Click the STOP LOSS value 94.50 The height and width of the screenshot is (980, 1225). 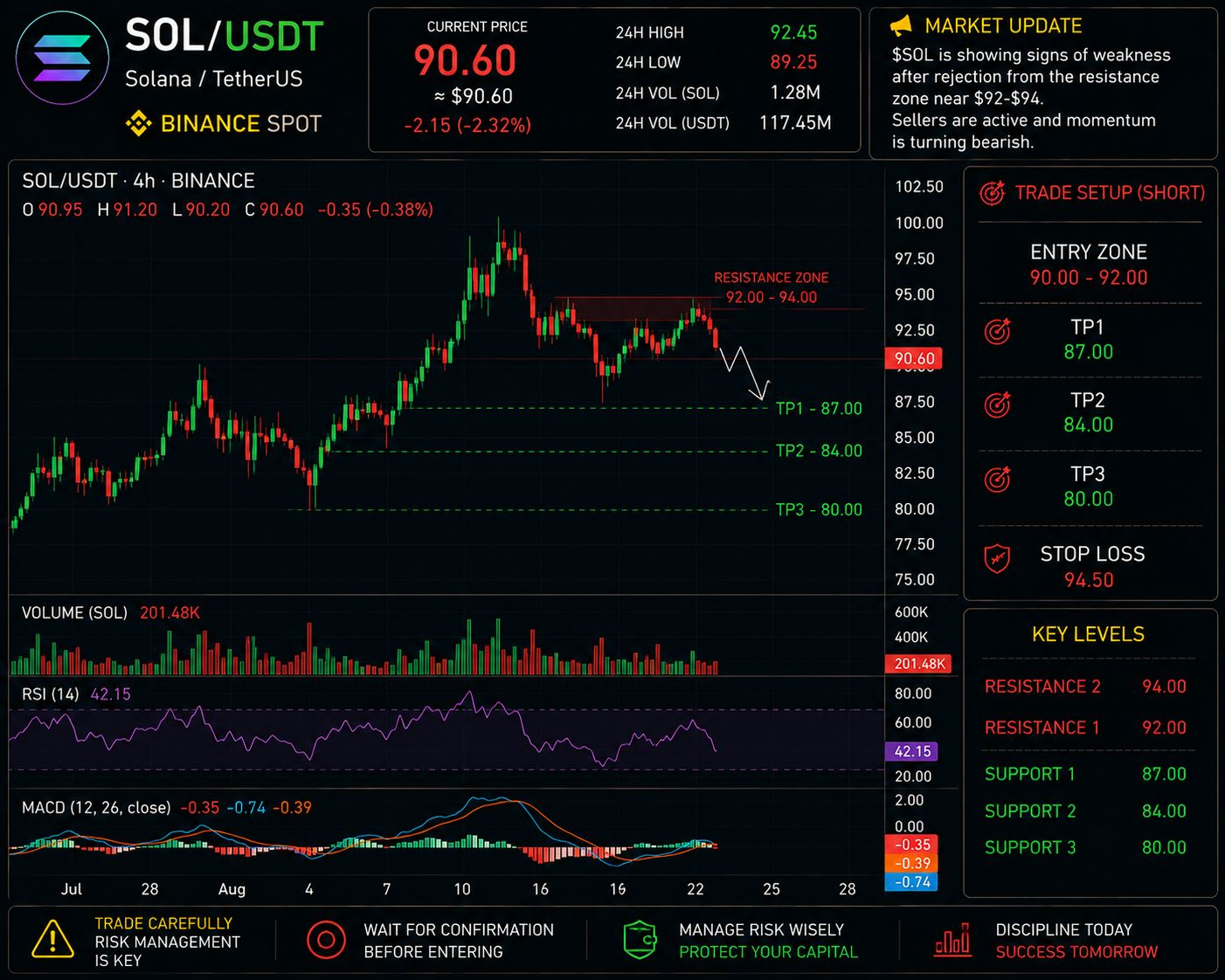pyautogui.click(x=1089, y=580)
